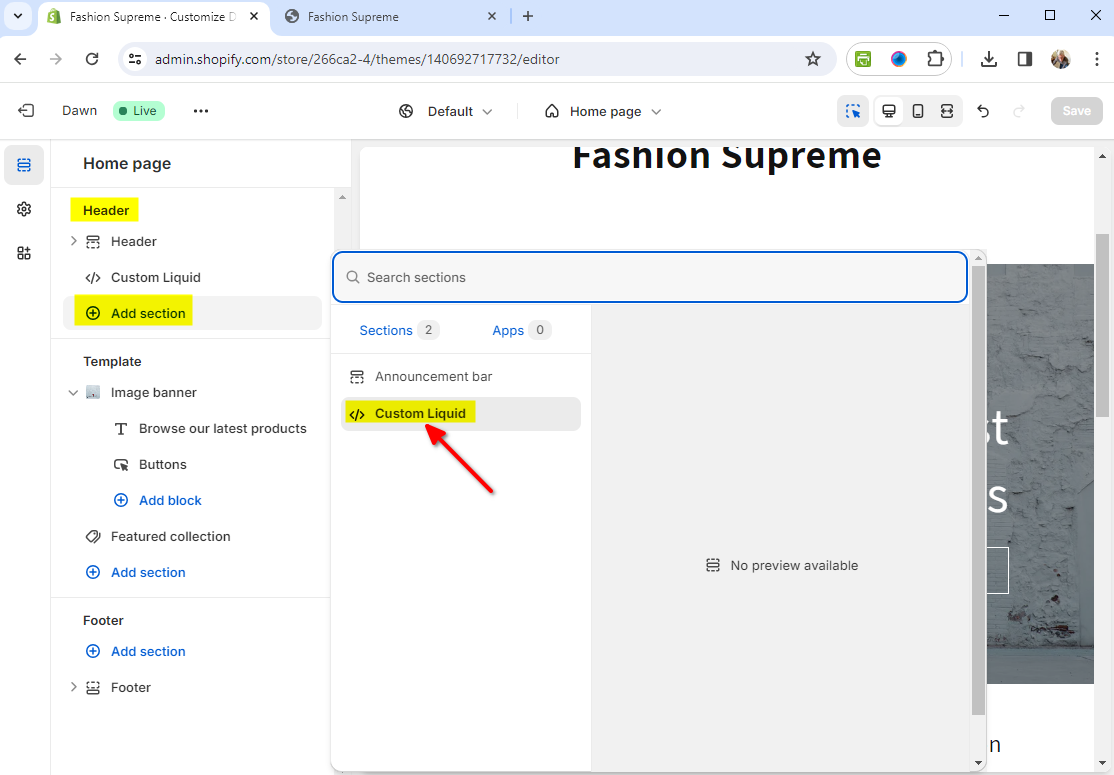This screenshot has height=775, width=1114.
Task: Expand the Header section tree item
Action: (73, 241)
